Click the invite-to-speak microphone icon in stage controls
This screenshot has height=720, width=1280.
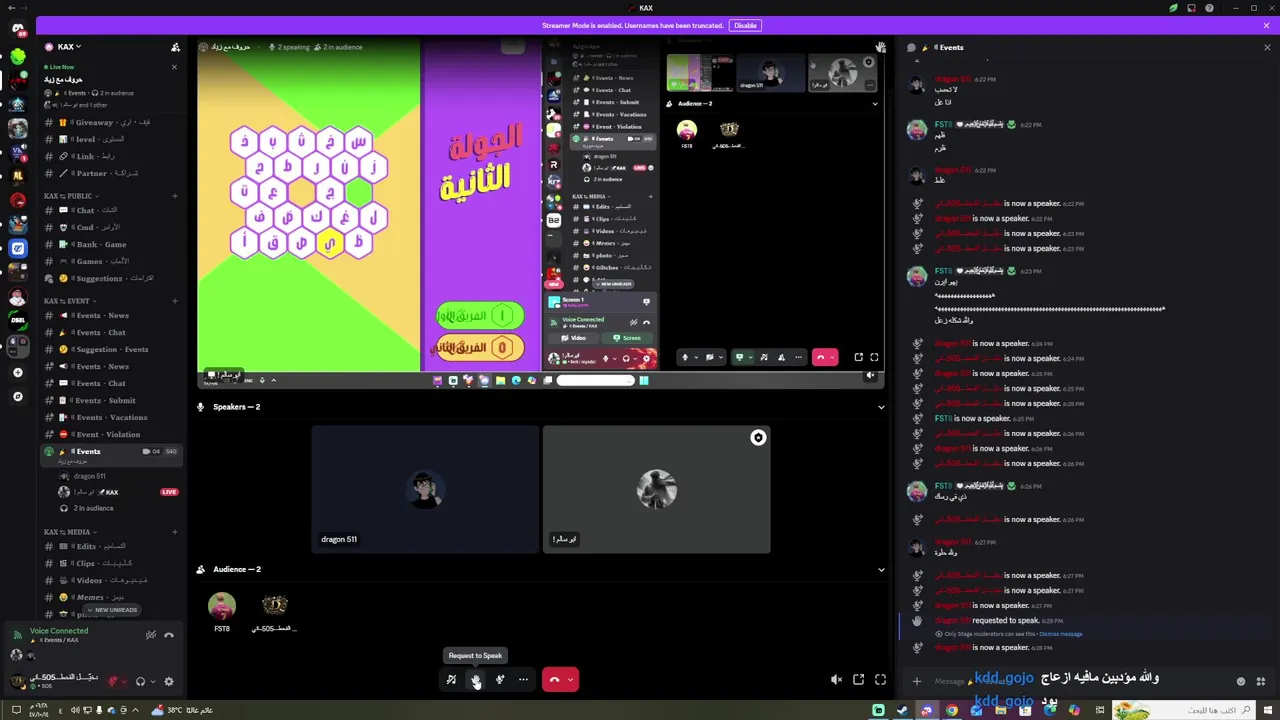(499, 680)
